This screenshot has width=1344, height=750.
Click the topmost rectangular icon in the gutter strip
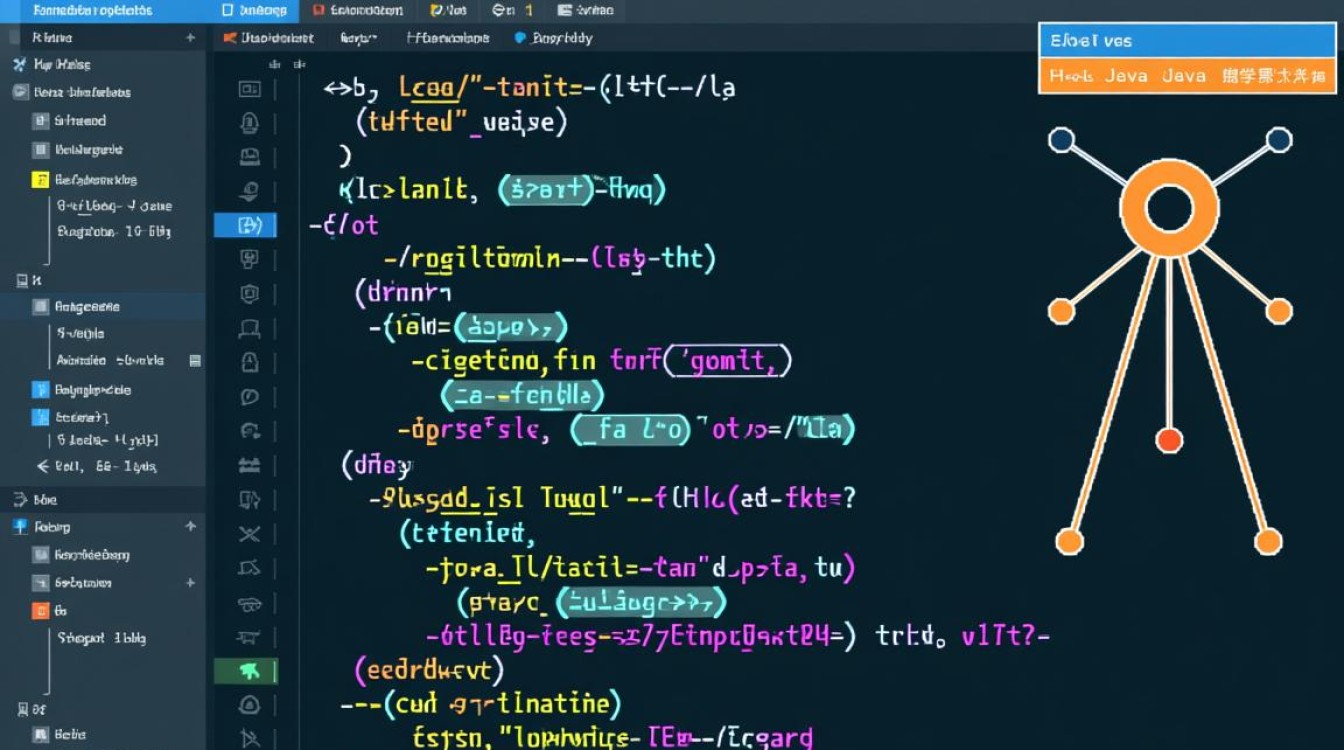[x=249, y=89]
